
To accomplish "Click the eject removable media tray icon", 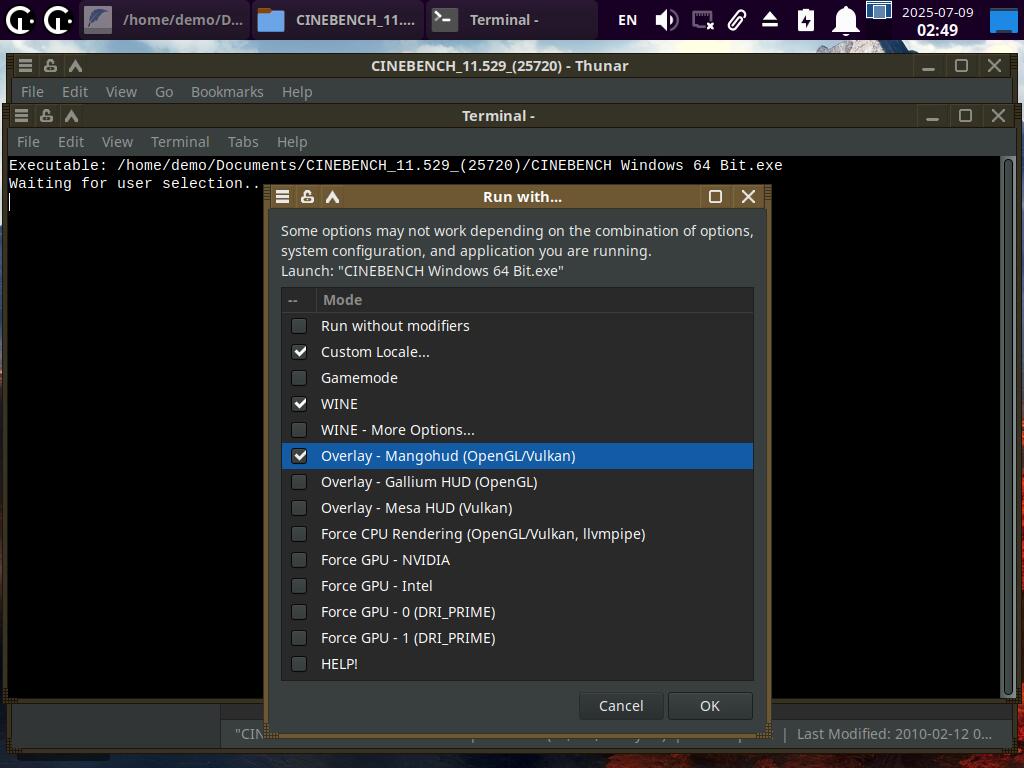I will [x=770, y=20].
